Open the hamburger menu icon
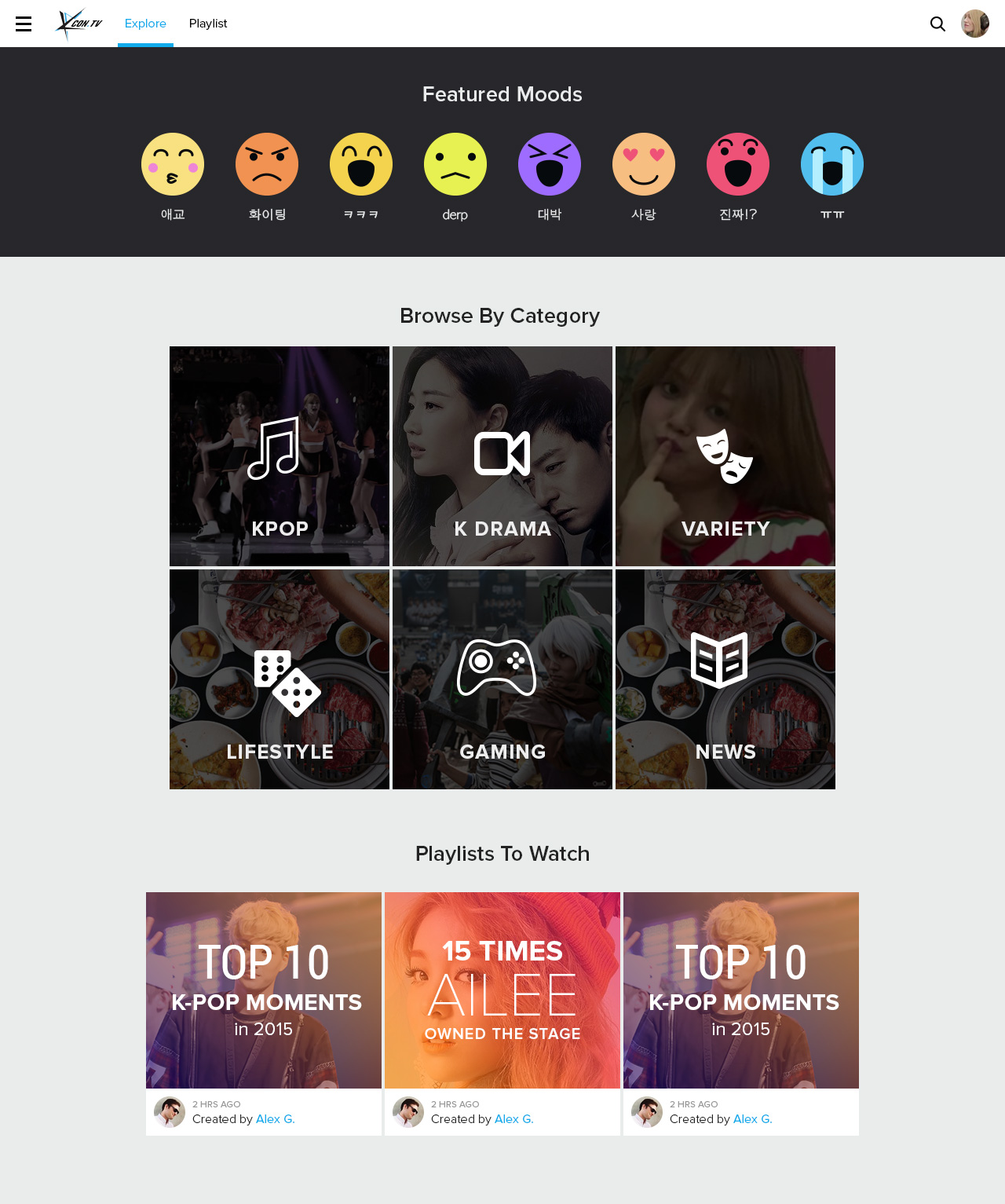Viewport: 1005px width, 1204px height. [x=24, y=24]
